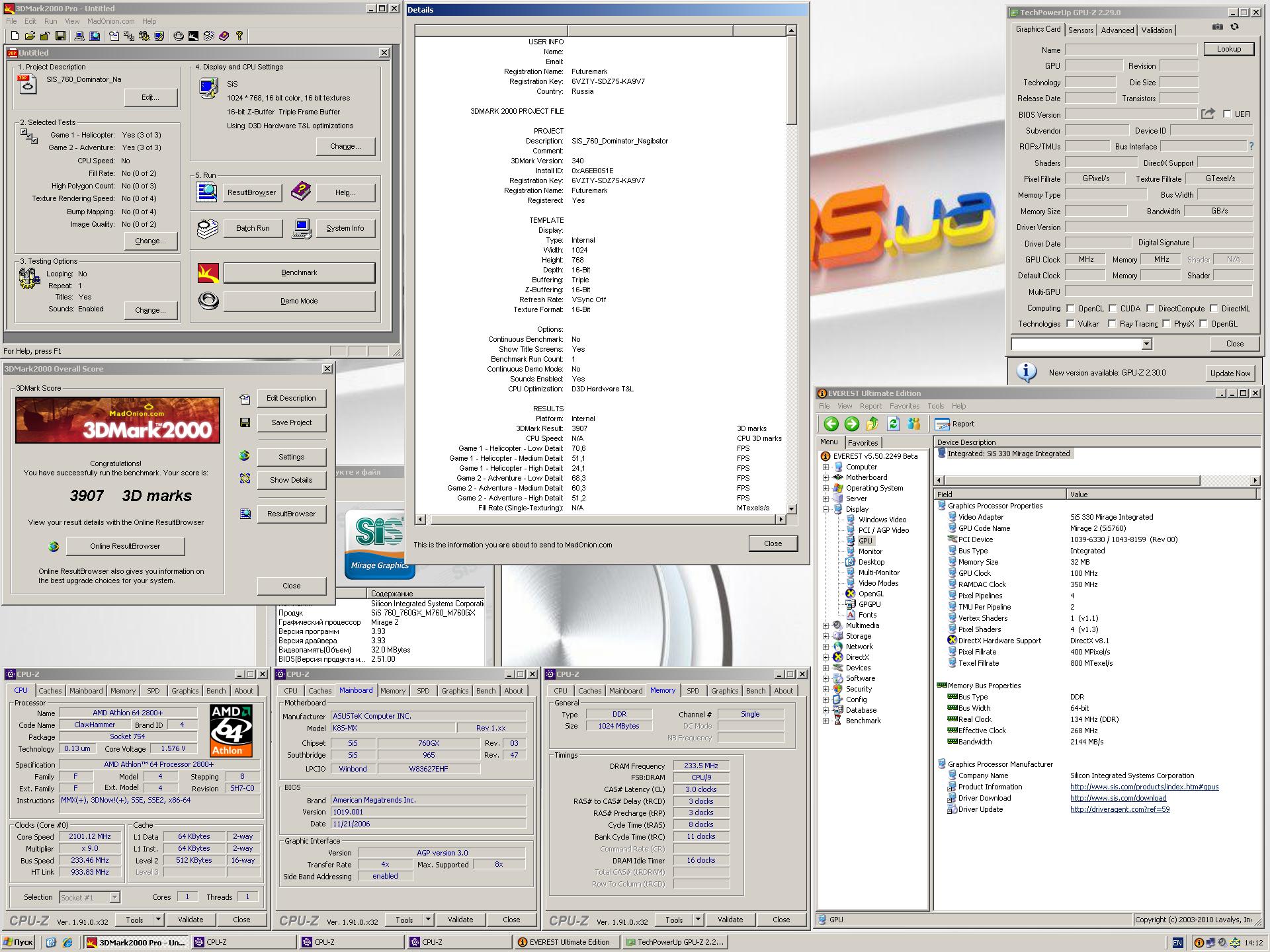The image size is (1270, 952).
Task: Click GPU-Z refresh icon
Action: [1234, 27]
